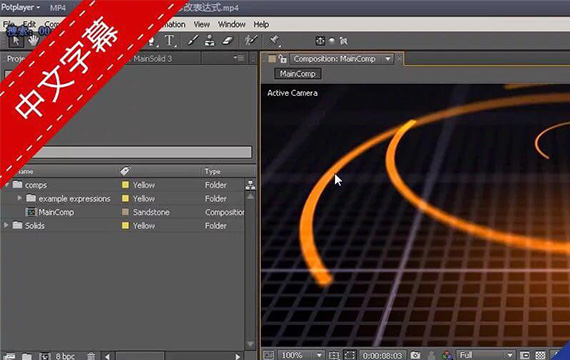The height and width of the screenshot is (360, 570).
Task: Select the Eraser tool
Action: 227,40
